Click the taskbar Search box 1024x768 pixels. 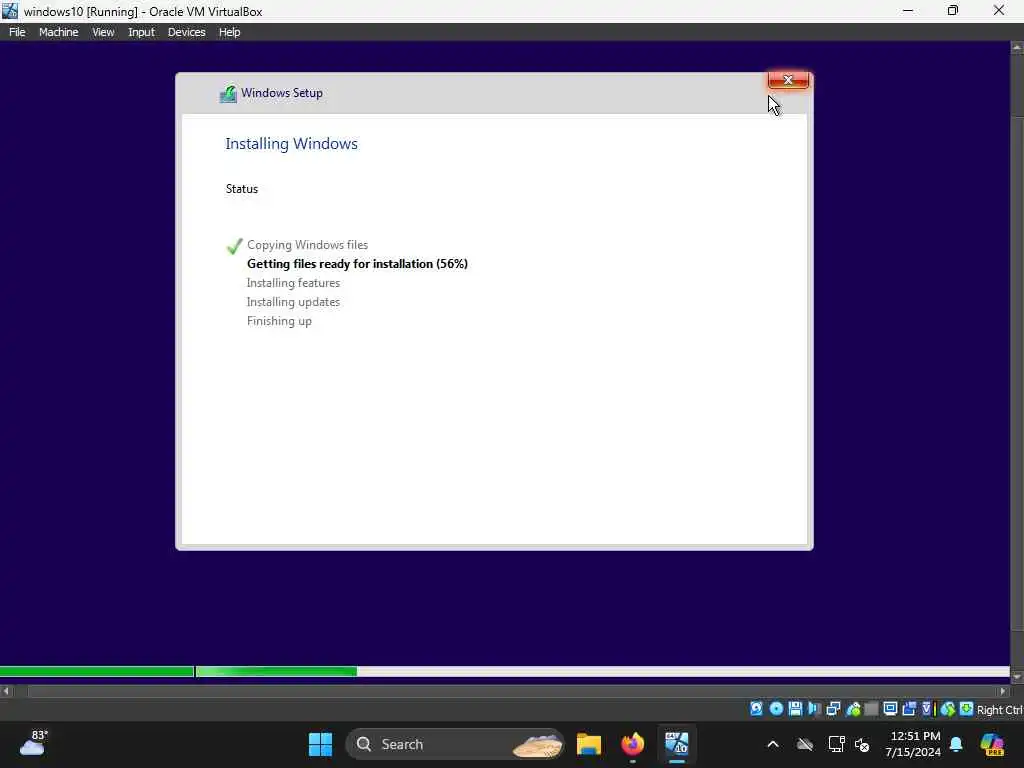[x=455, y=744]
